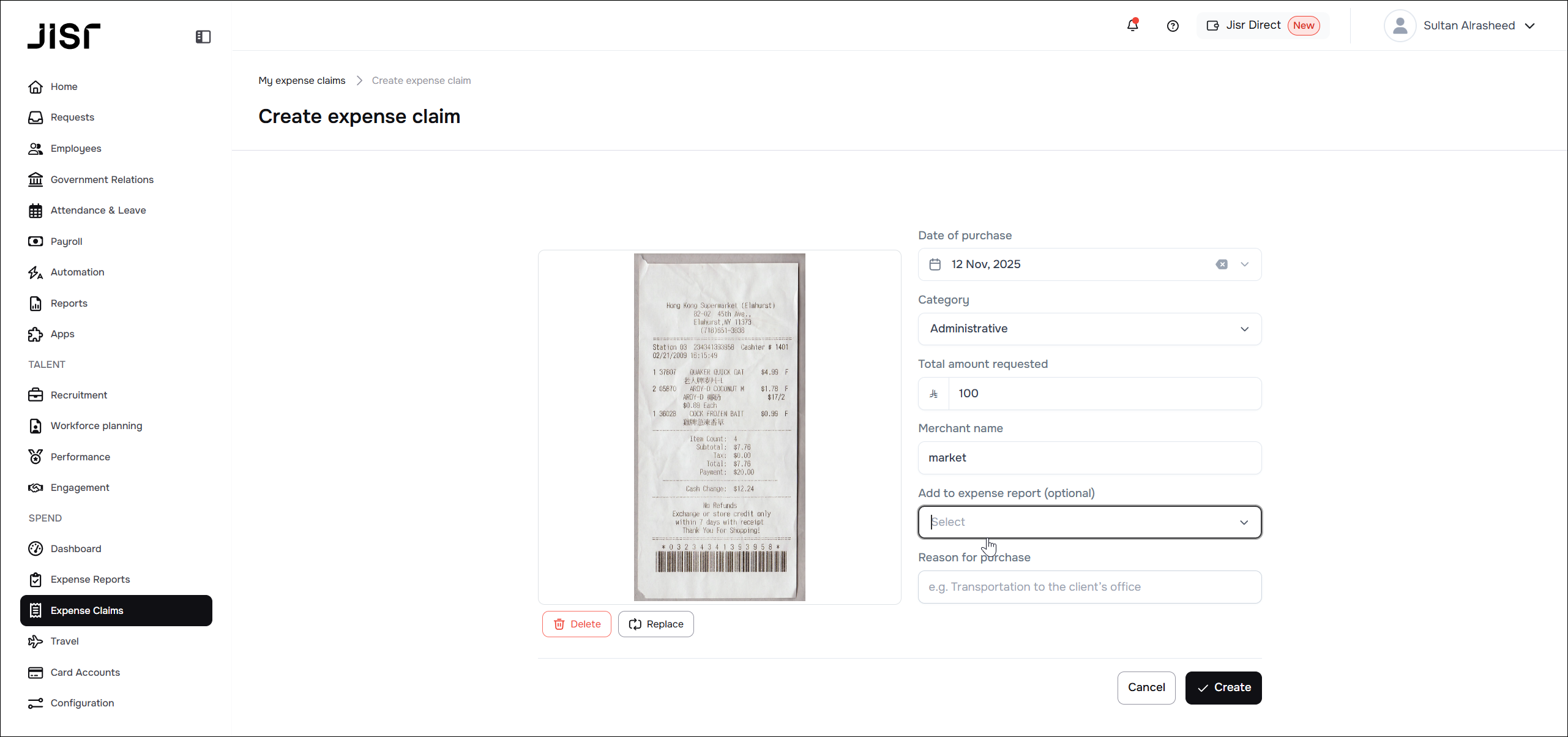The width and height of the screenshot is (1568, 737).
Task: Open the date of purchase picker chevron
Action: point(1244,264)
